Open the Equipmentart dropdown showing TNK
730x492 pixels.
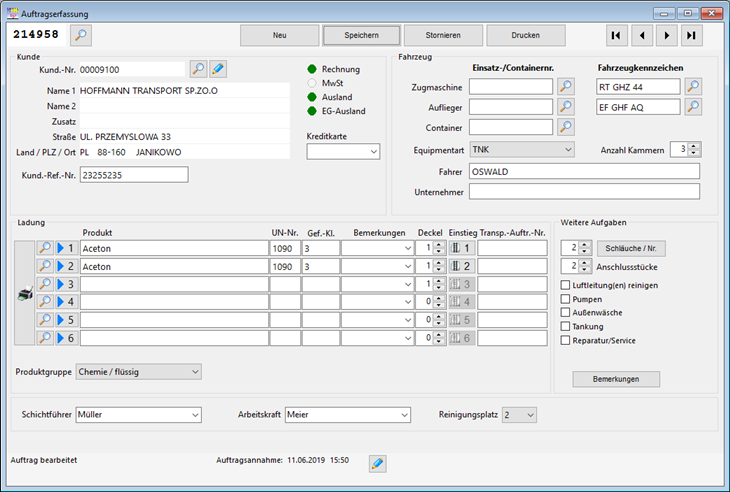click(x=522, y=149)
